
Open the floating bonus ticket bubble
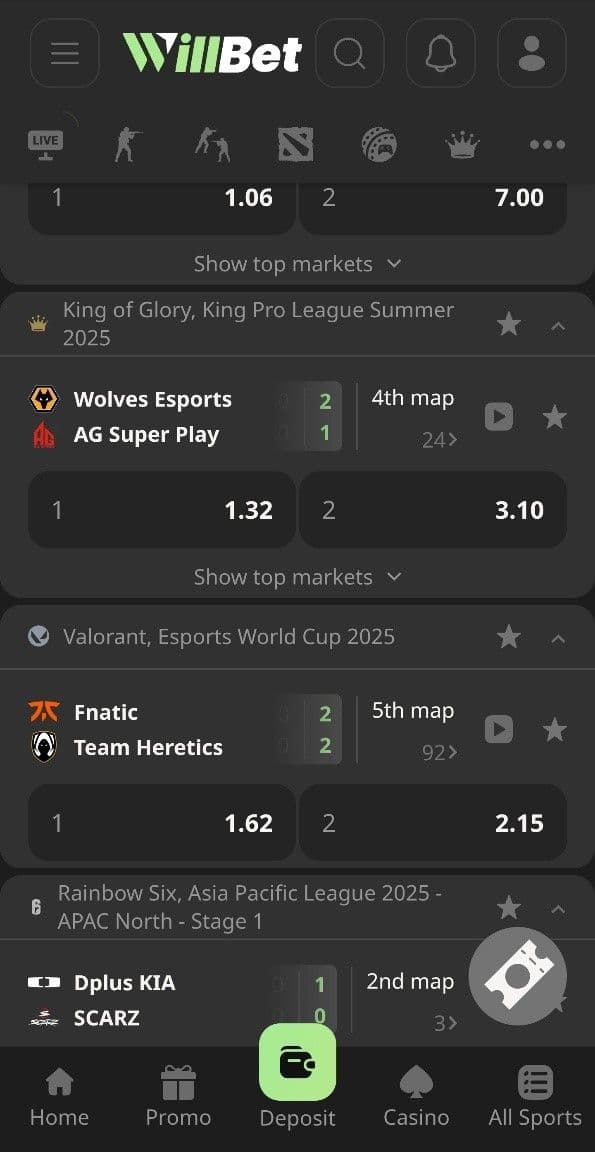518,976
